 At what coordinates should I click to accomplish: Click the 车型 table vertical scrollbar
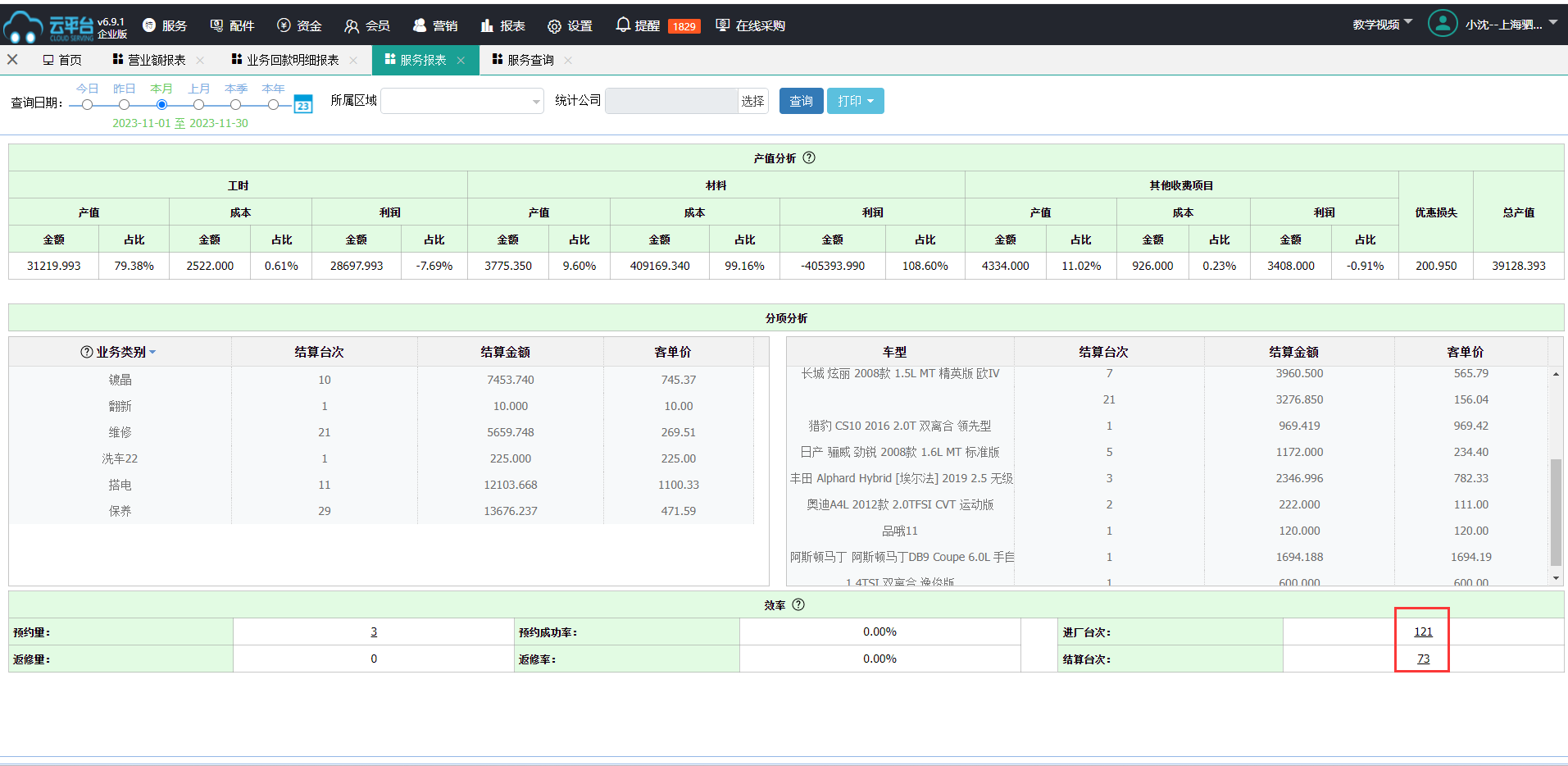click(1555, 512)
